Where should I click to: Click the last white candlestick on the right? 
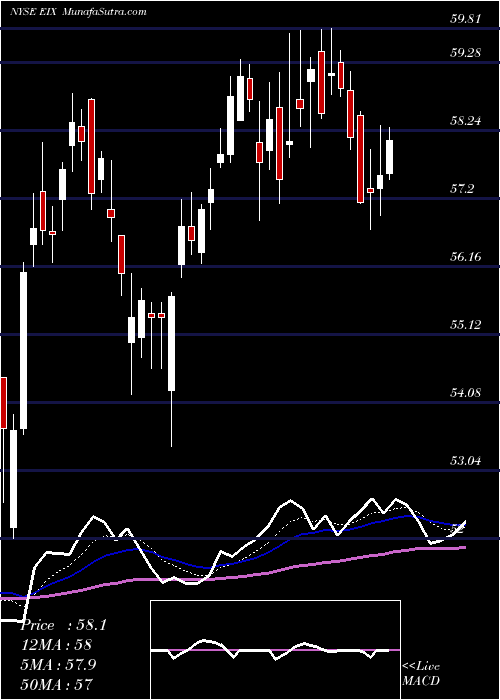390,157
